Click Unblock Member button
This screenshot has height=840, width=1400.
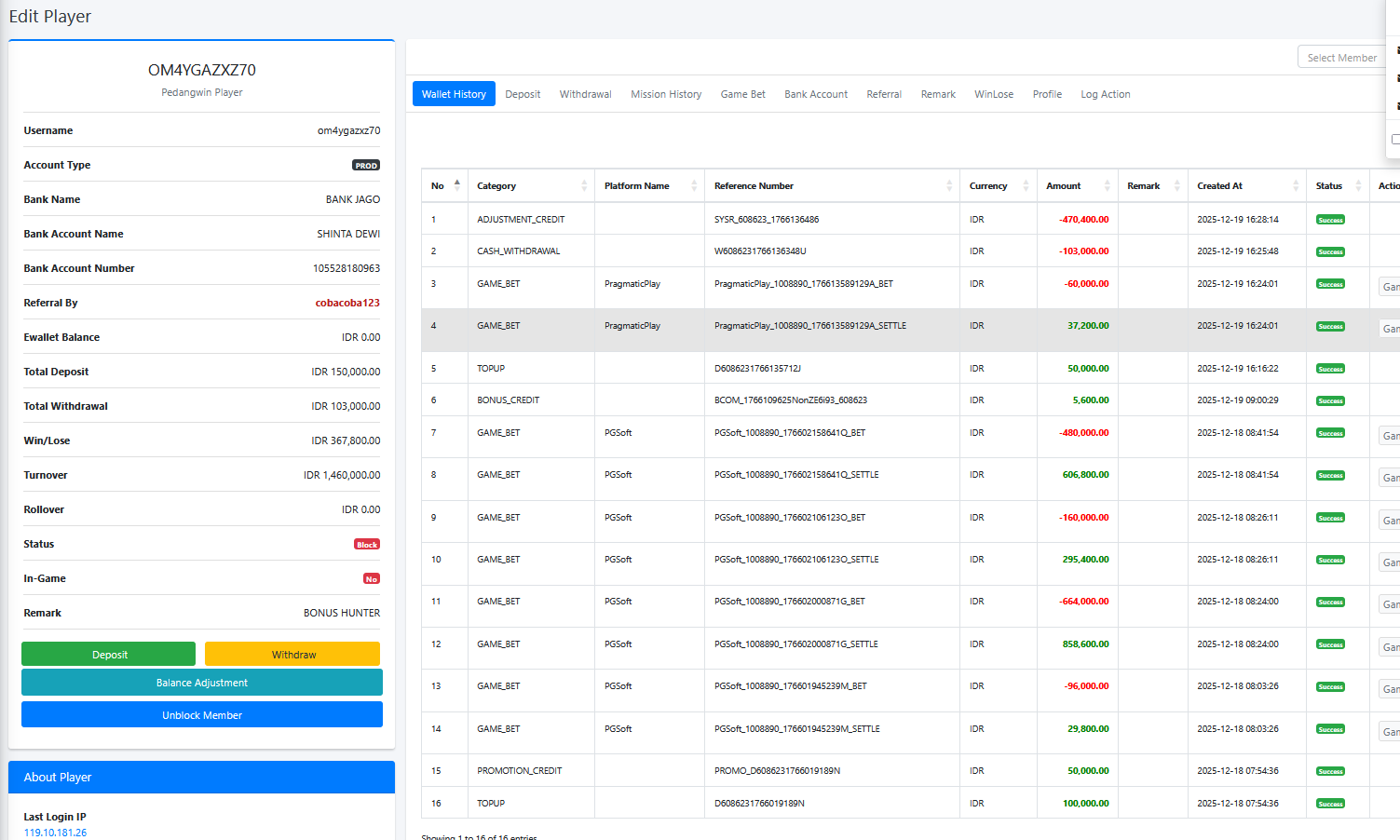[202, 715]
